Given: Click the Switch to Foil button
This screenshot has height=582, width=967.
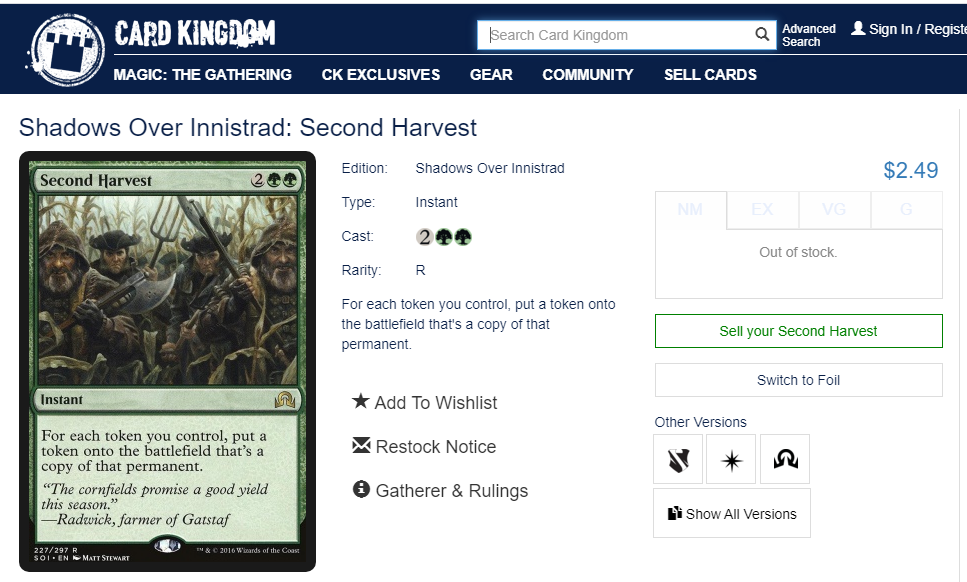Looking at the screenshot, I should click(x=799, y=380).
